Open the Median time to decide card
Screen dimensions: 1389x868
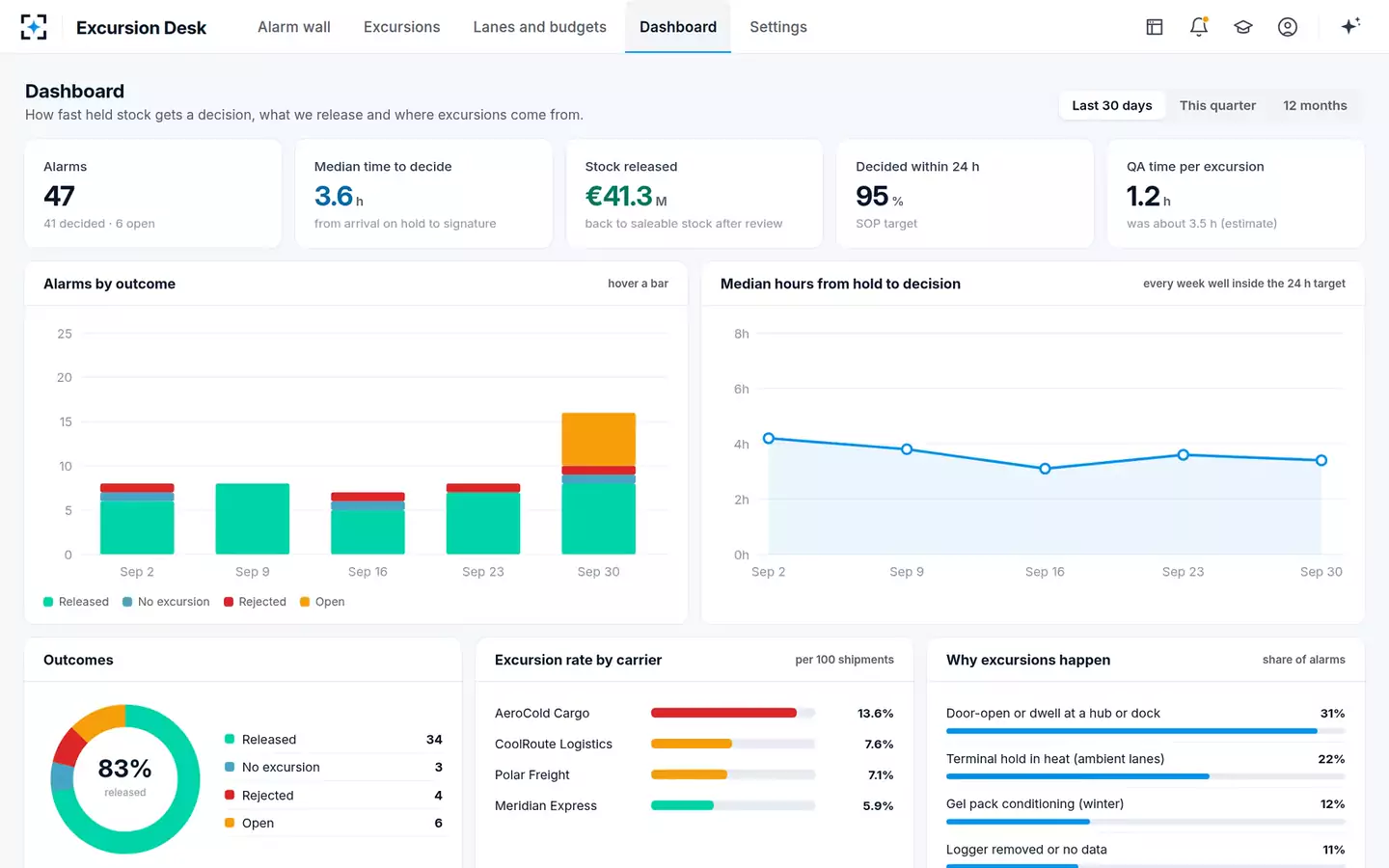coord(423,194)
